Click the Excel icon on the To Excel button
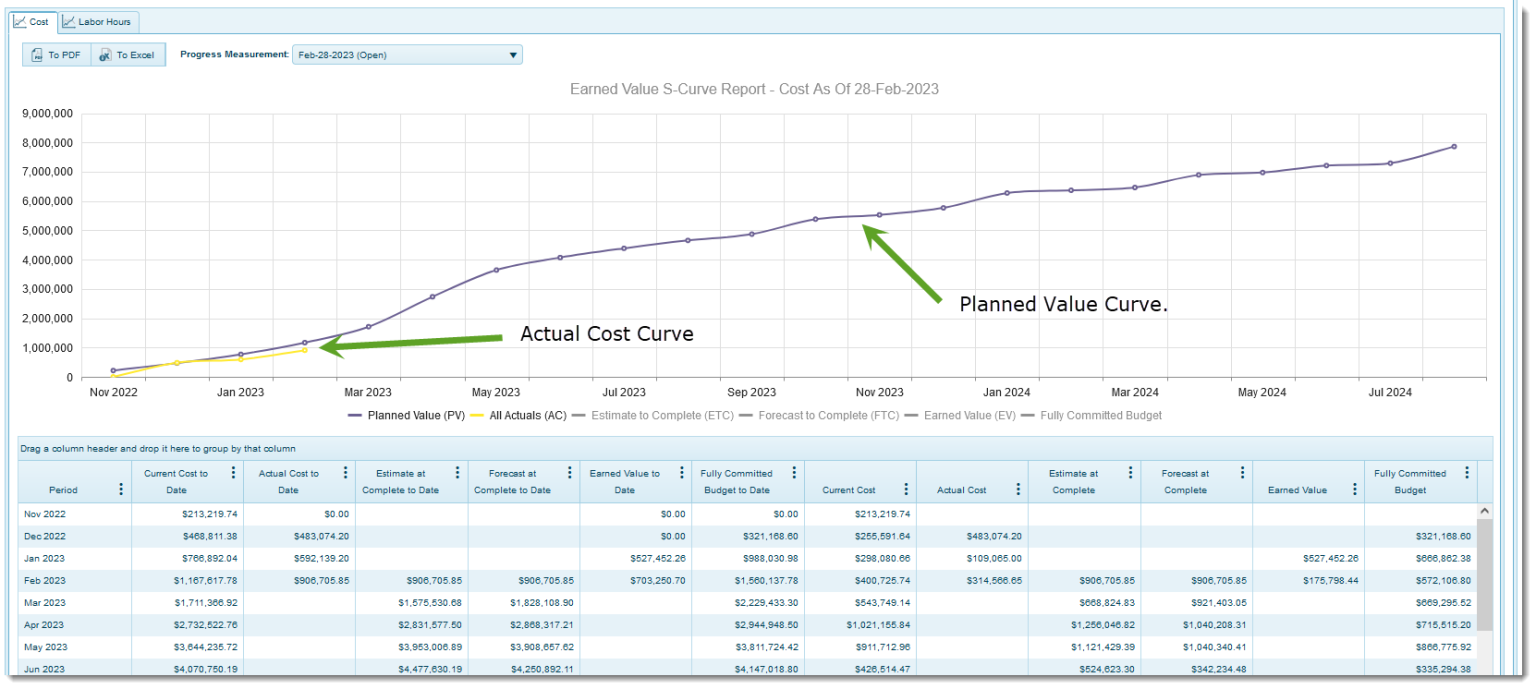 (104, 55)
